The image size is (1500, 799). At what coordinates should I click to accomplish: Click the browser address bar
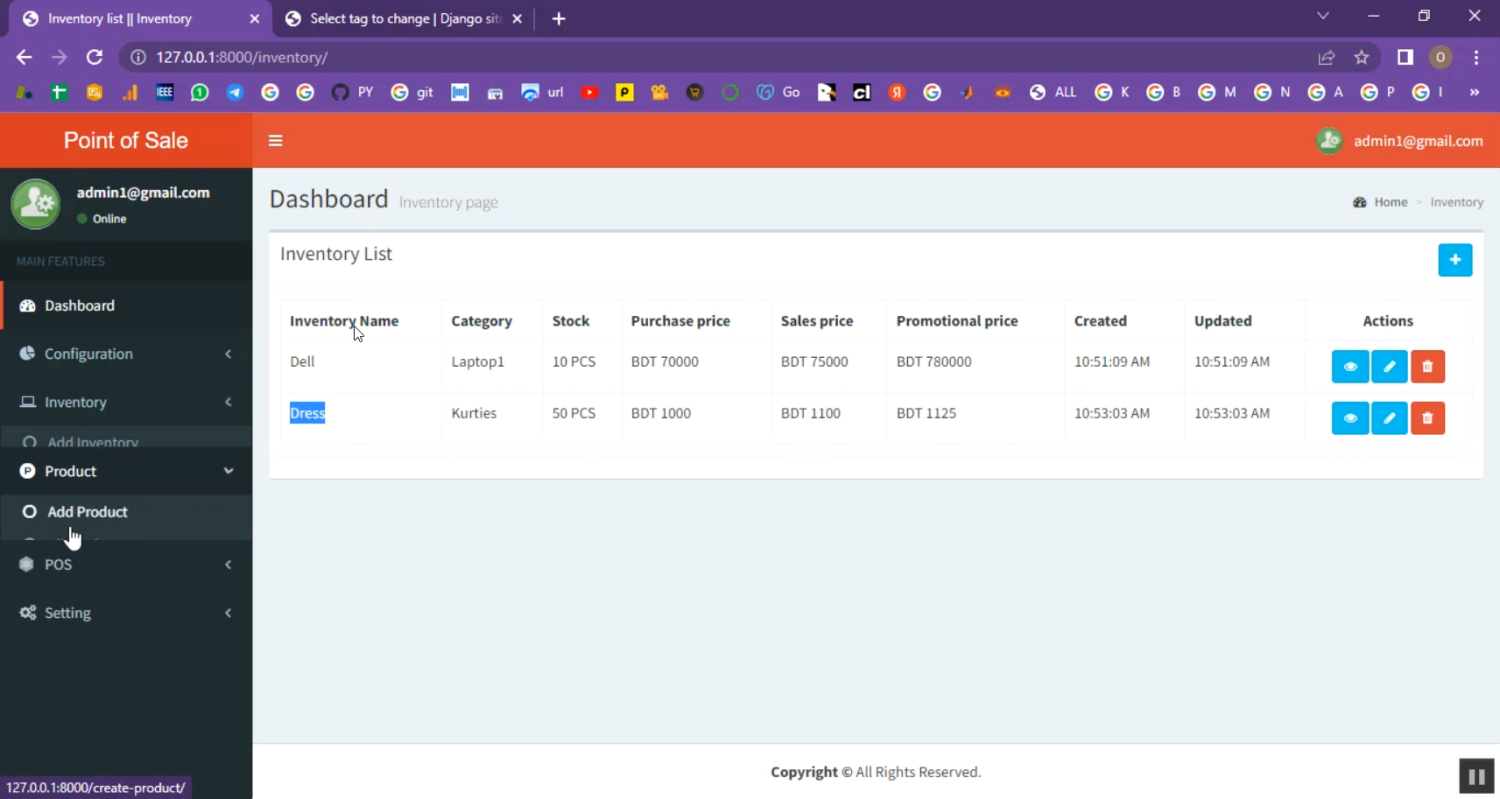(x=700, y=58)
